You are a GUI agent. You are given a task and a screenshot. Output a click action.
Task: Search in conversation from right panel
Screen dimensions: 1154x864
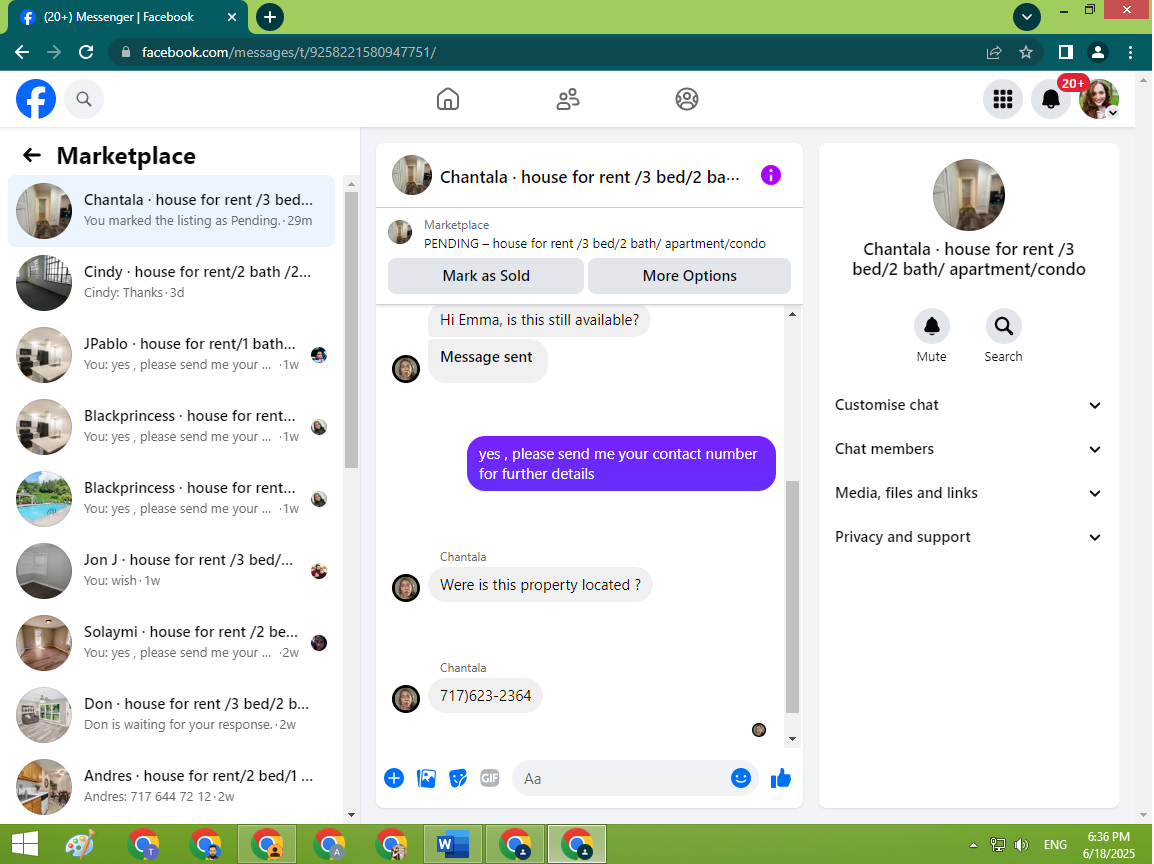[1003, 326]
